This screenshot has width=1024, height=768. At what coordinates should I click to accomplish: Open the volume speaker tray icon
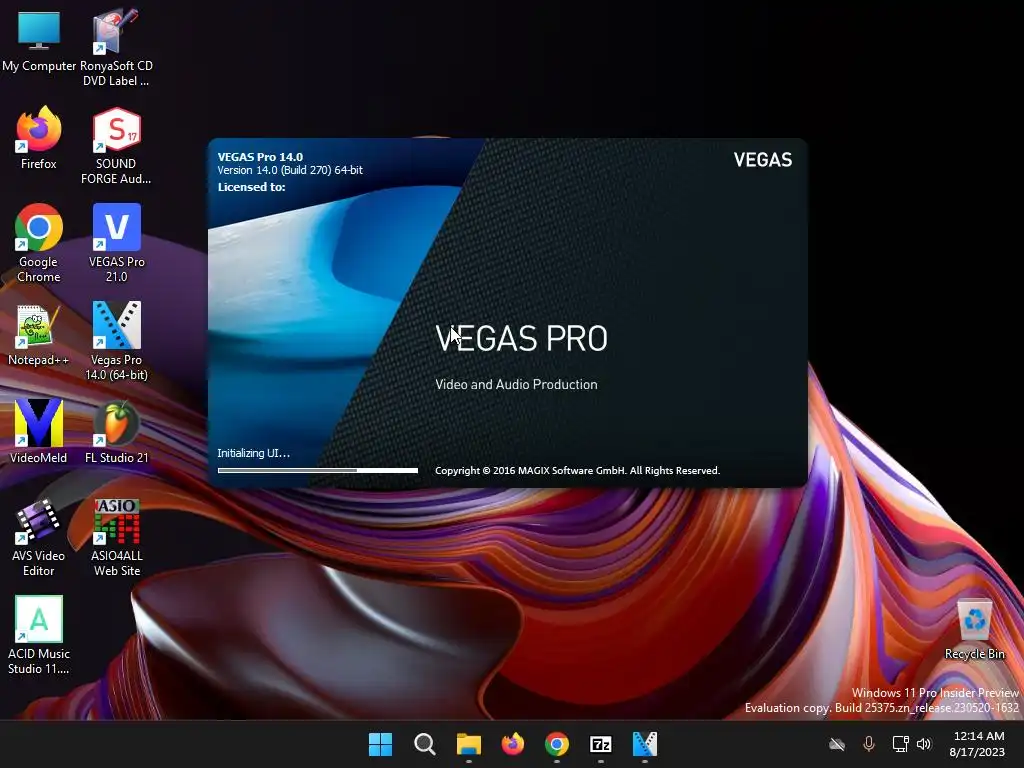click(924, 744)
